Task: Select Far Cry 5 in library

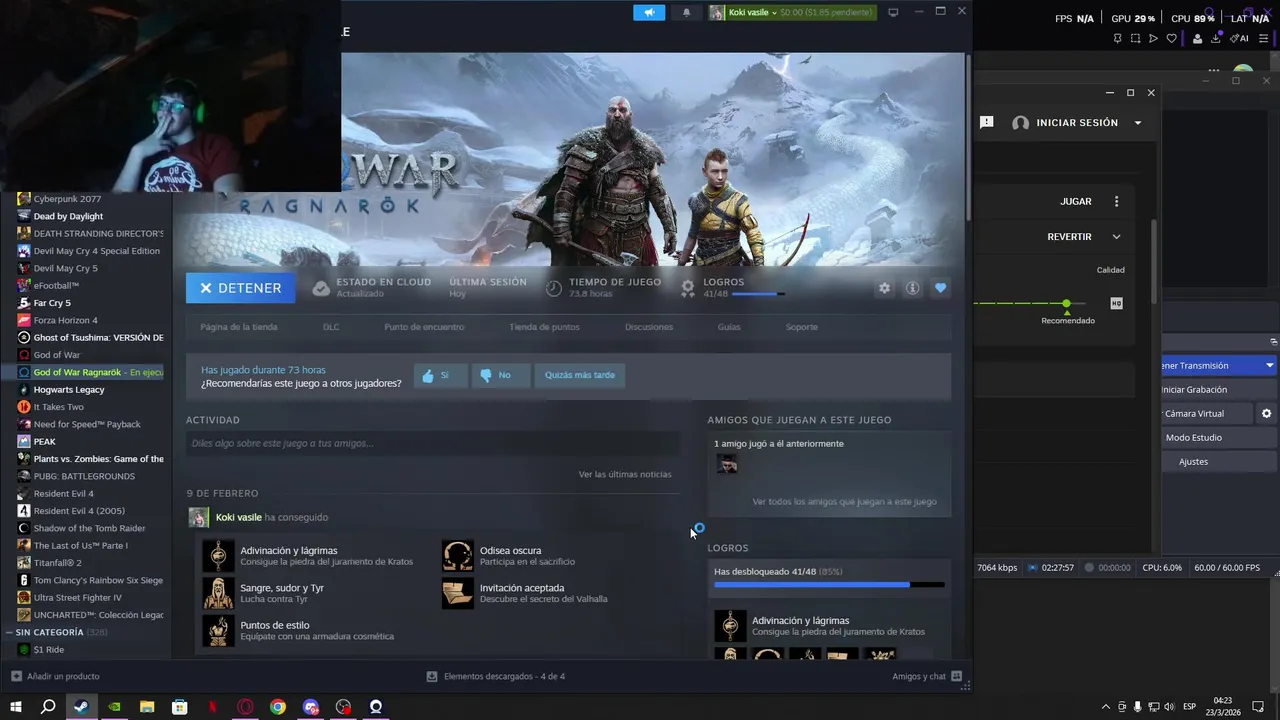Action: coord(52,303)
